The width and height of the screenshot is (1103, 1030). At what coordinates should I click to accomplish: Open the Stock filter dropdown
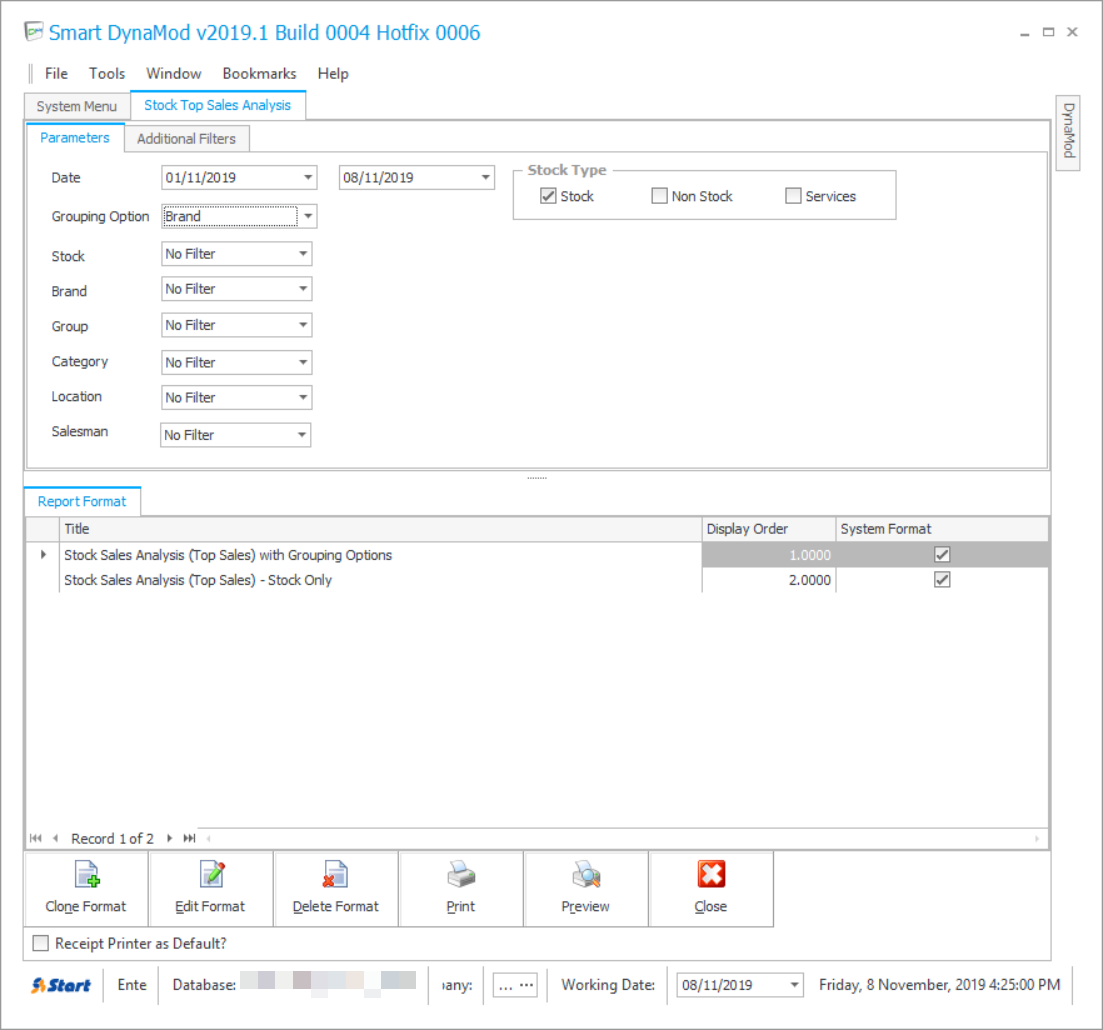click(x=303, y=254)
